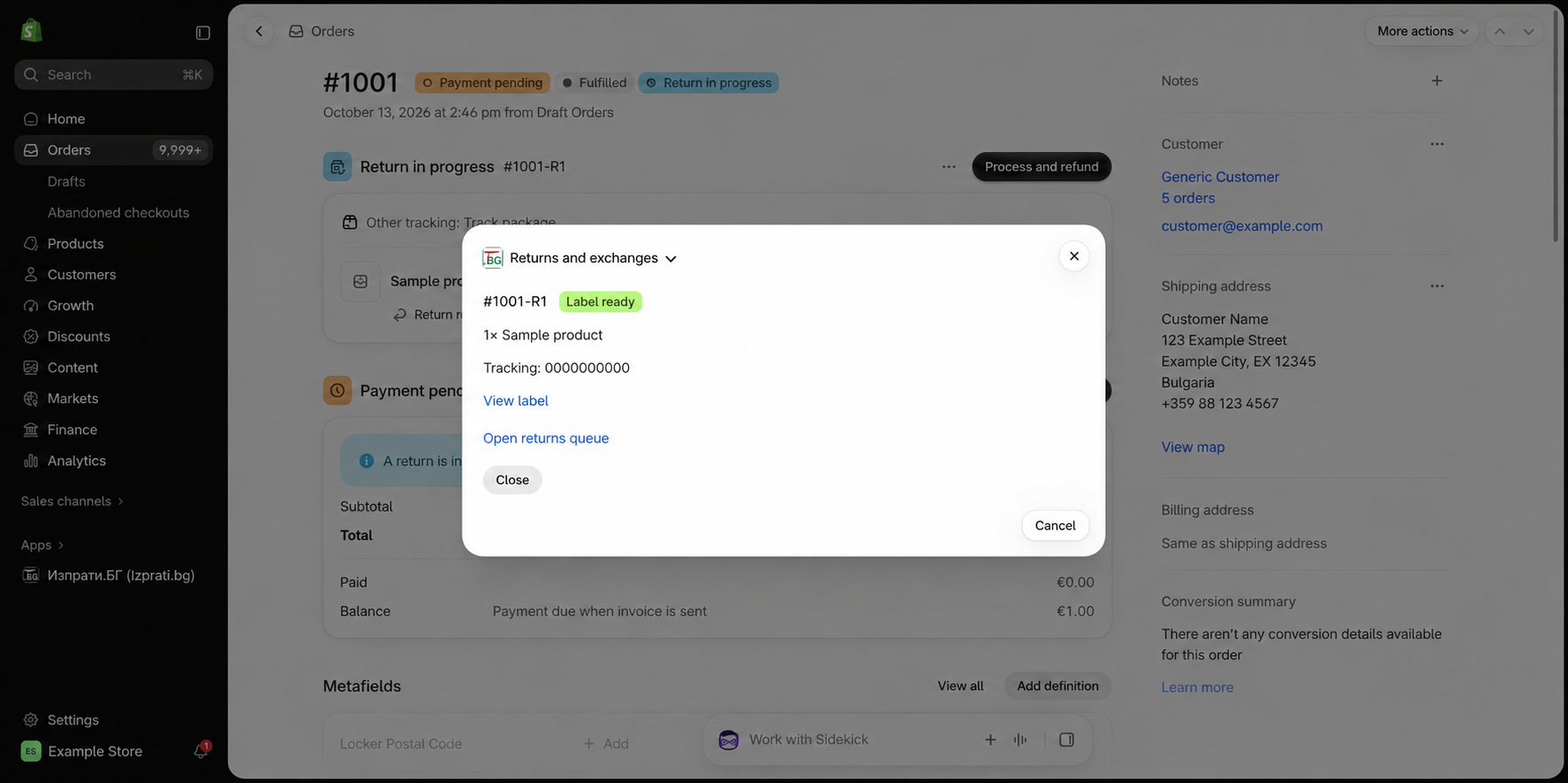Open the Generic Customer profile link

(1220, 177)
